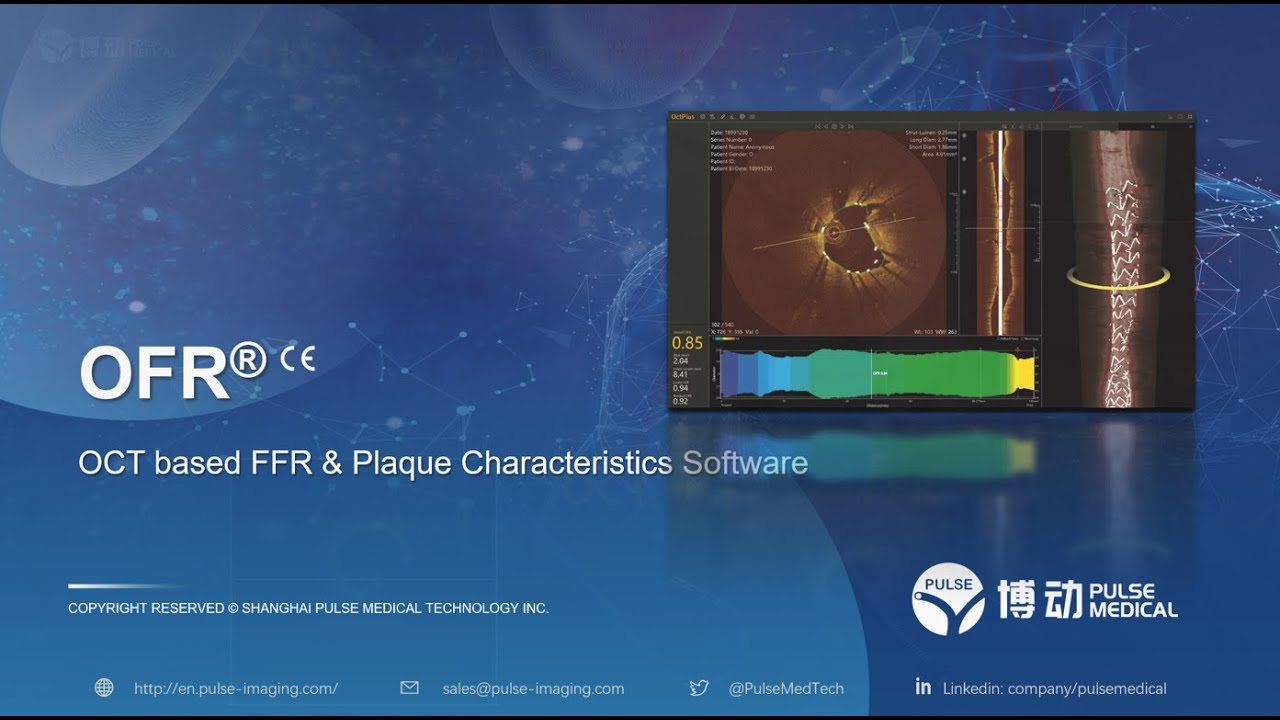Screen dimensions: 1280x720
Task: Click the yellow ring marker in the 3D vessel view
Action: pos(1117,277)
